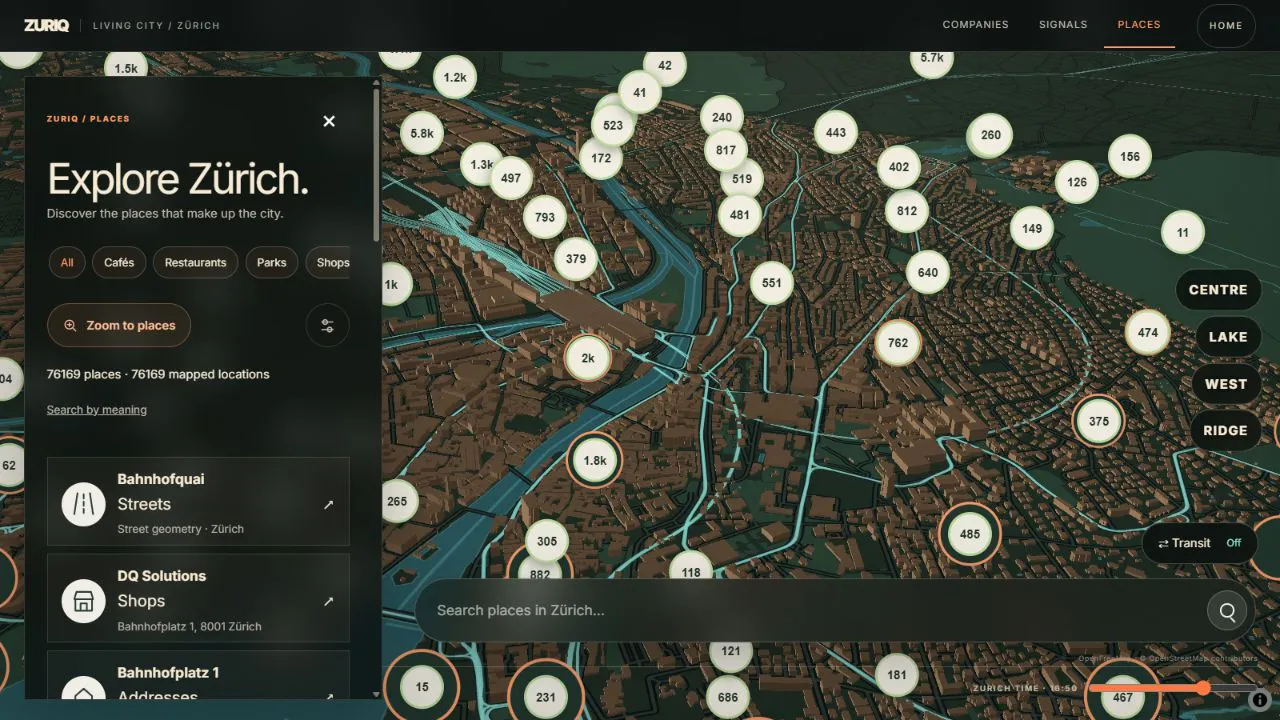Screen dimensions: 1280x720
Task: Select the 640 cluster marker
Action: 928,272
